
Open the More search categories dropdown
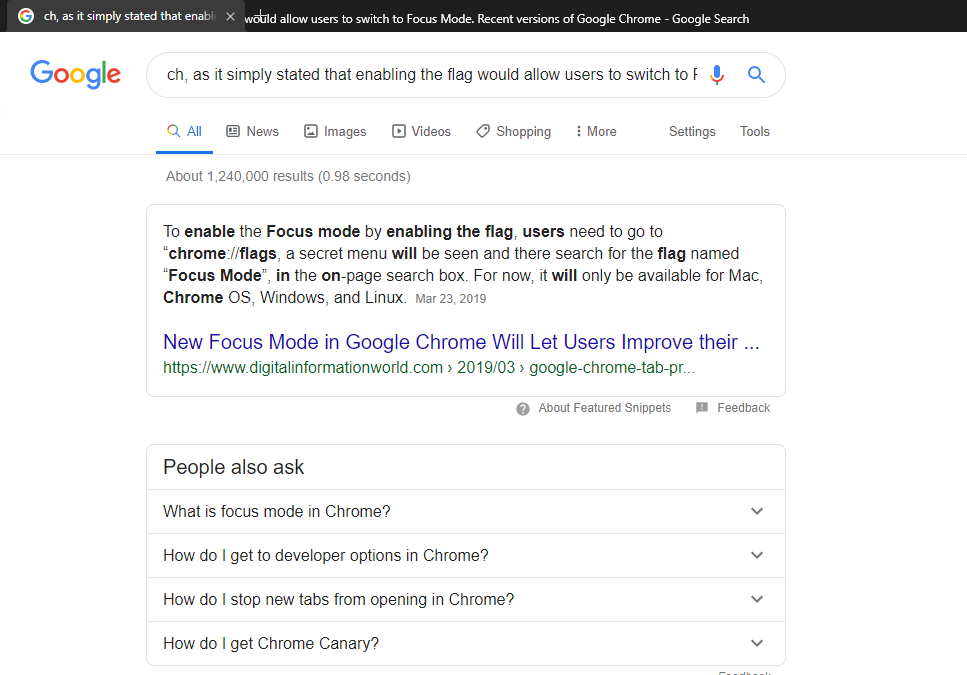click(x=595, y=131)
